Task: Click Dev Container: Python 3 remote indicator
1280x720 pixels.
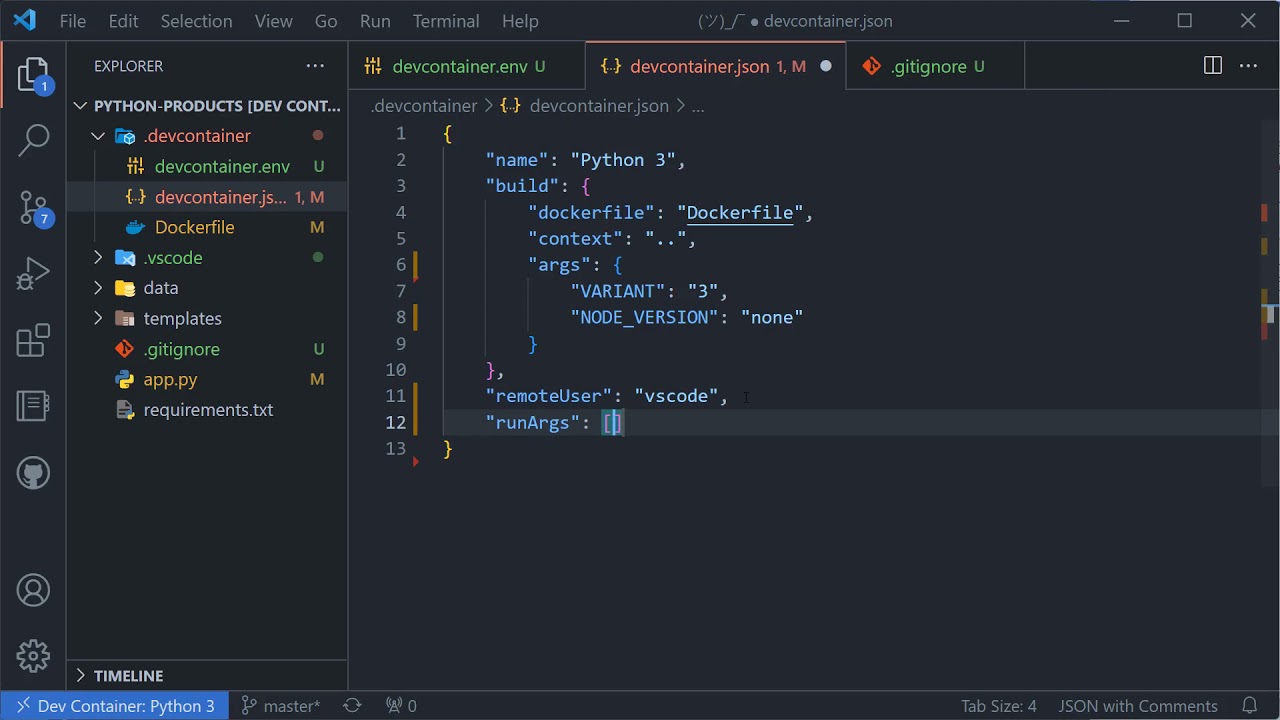Action: pyautogui.click(x=115, y=706)
